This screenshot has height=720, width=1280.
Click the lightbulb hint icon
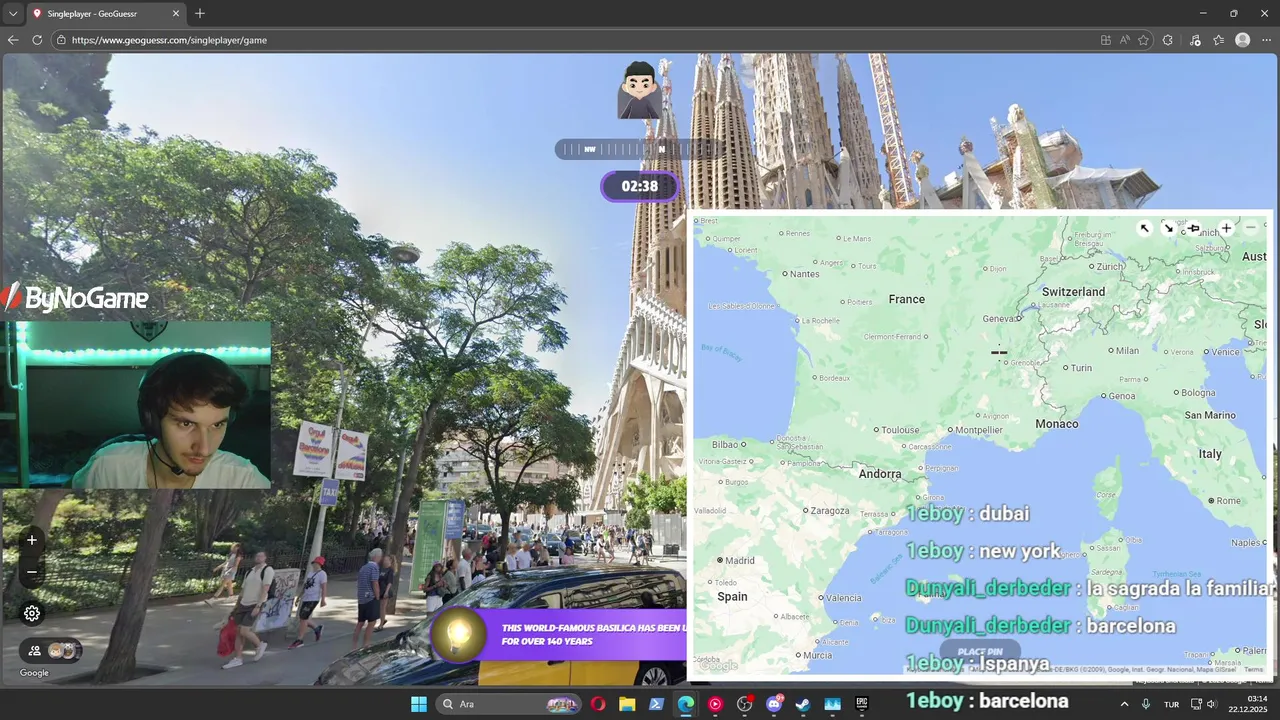459,635
